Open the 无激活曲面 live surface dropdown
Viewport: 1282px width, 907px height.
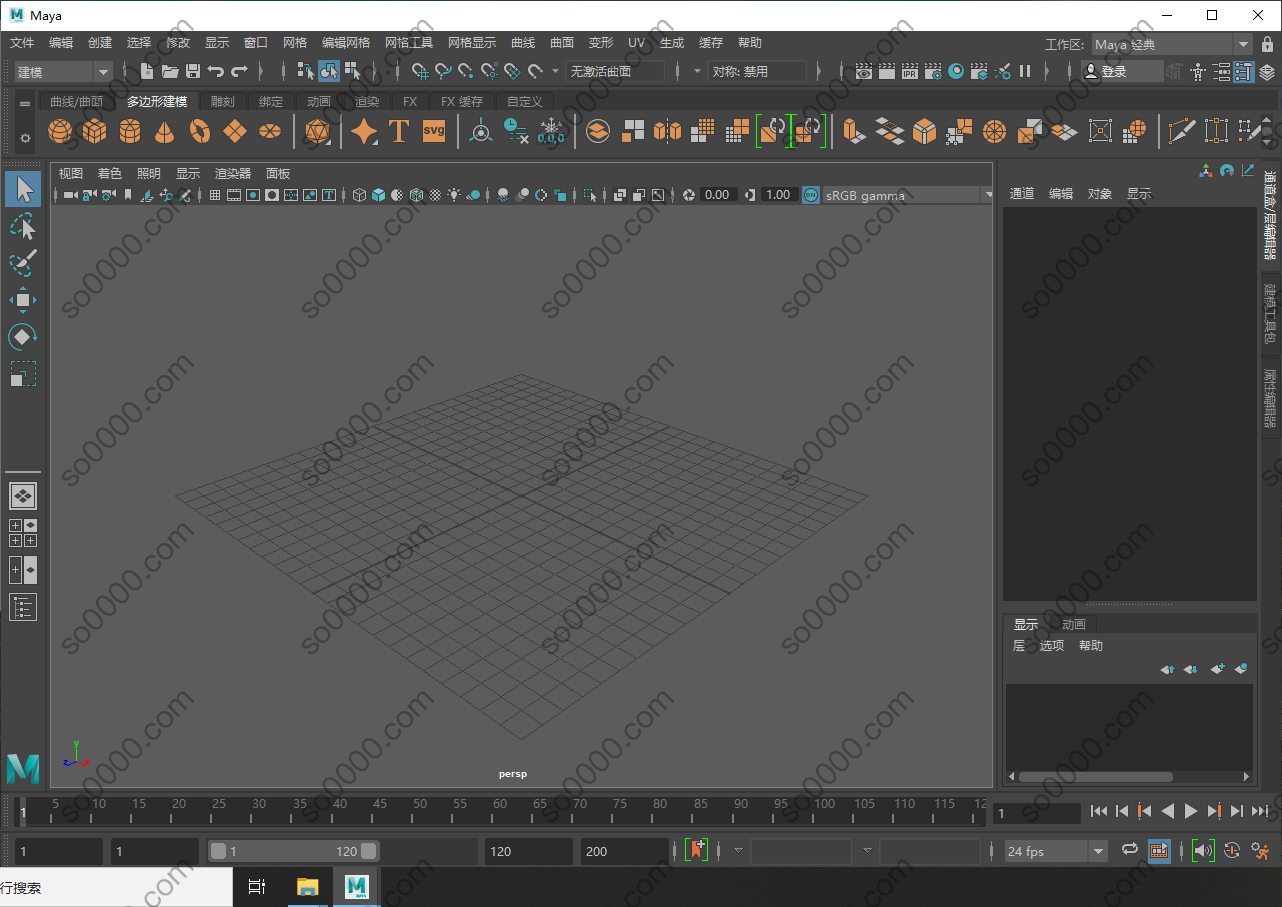pos(615,71)
